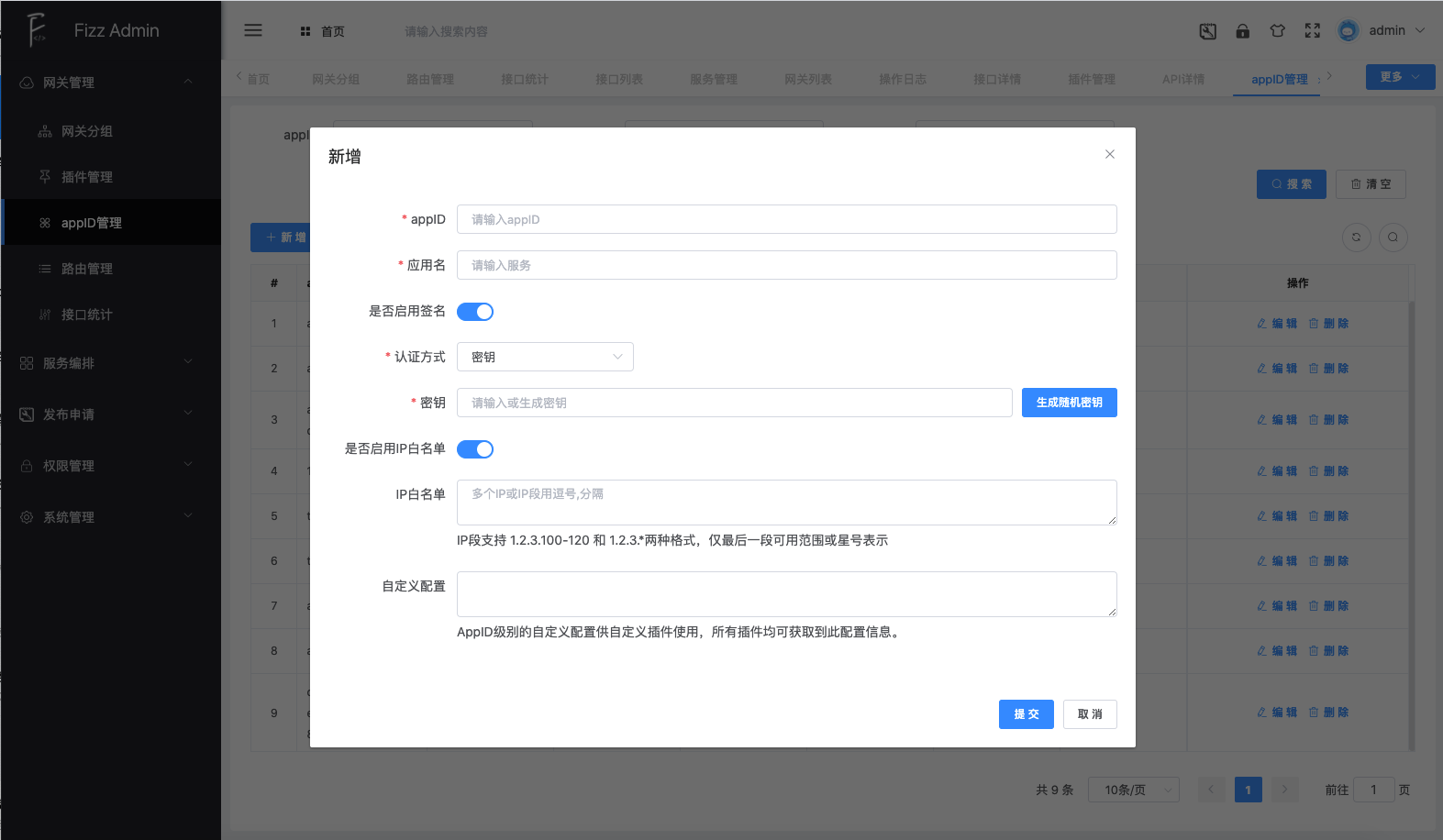
Task: Close the 新增 dialog
Action: tap(1110, 154)
